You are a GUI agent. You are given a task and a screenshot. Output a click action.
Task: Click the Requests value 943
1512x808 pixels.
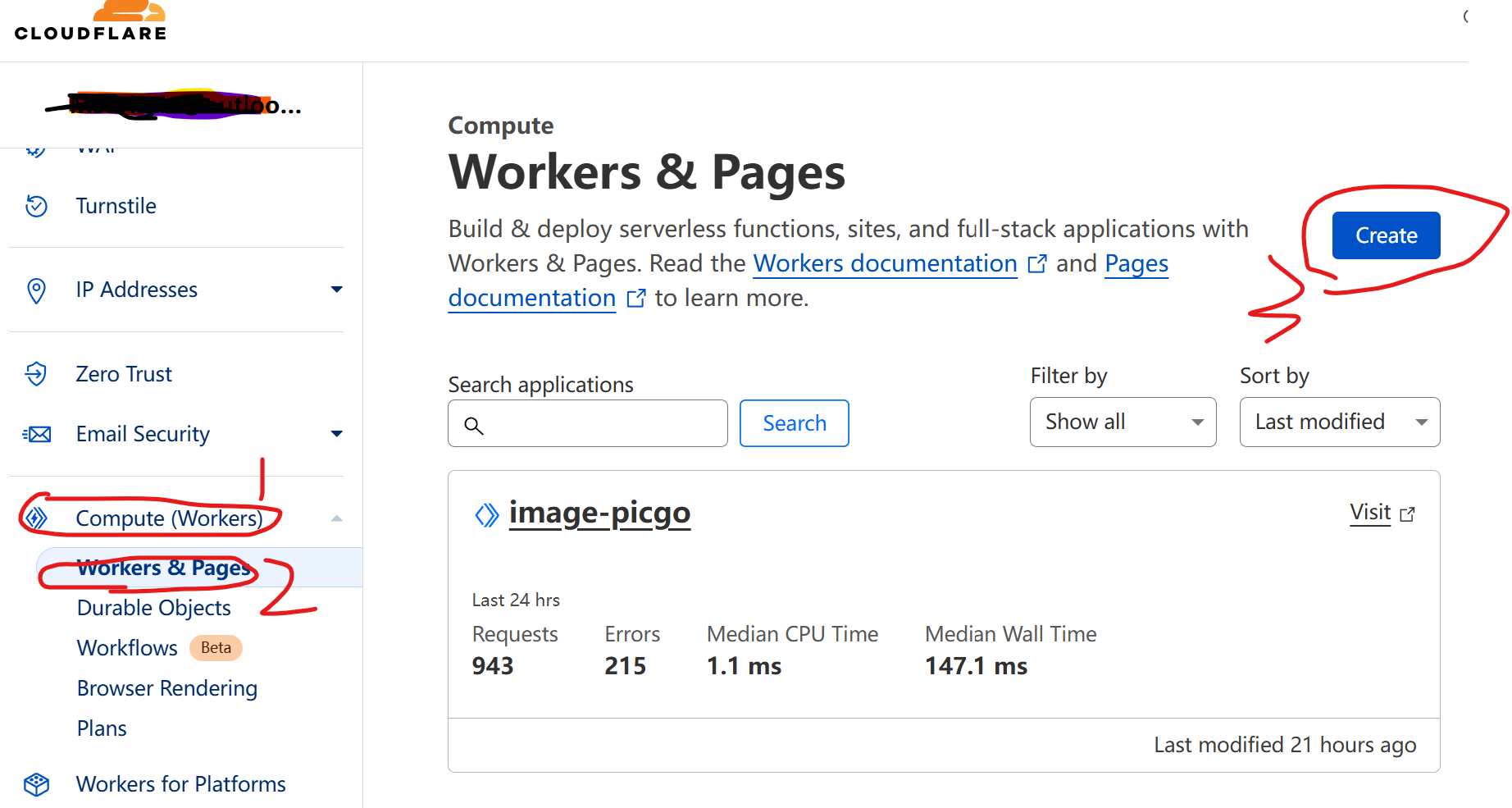click(493, 666)
